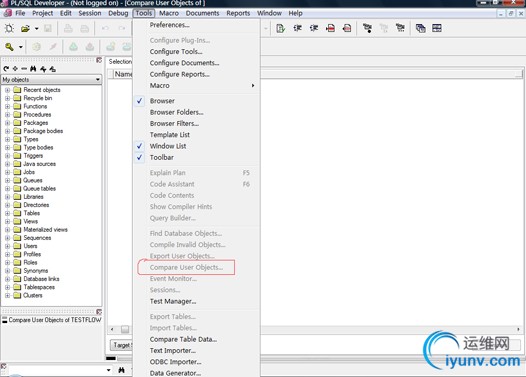
Task: Click the browser filter lightning icon
Action: 43,69
